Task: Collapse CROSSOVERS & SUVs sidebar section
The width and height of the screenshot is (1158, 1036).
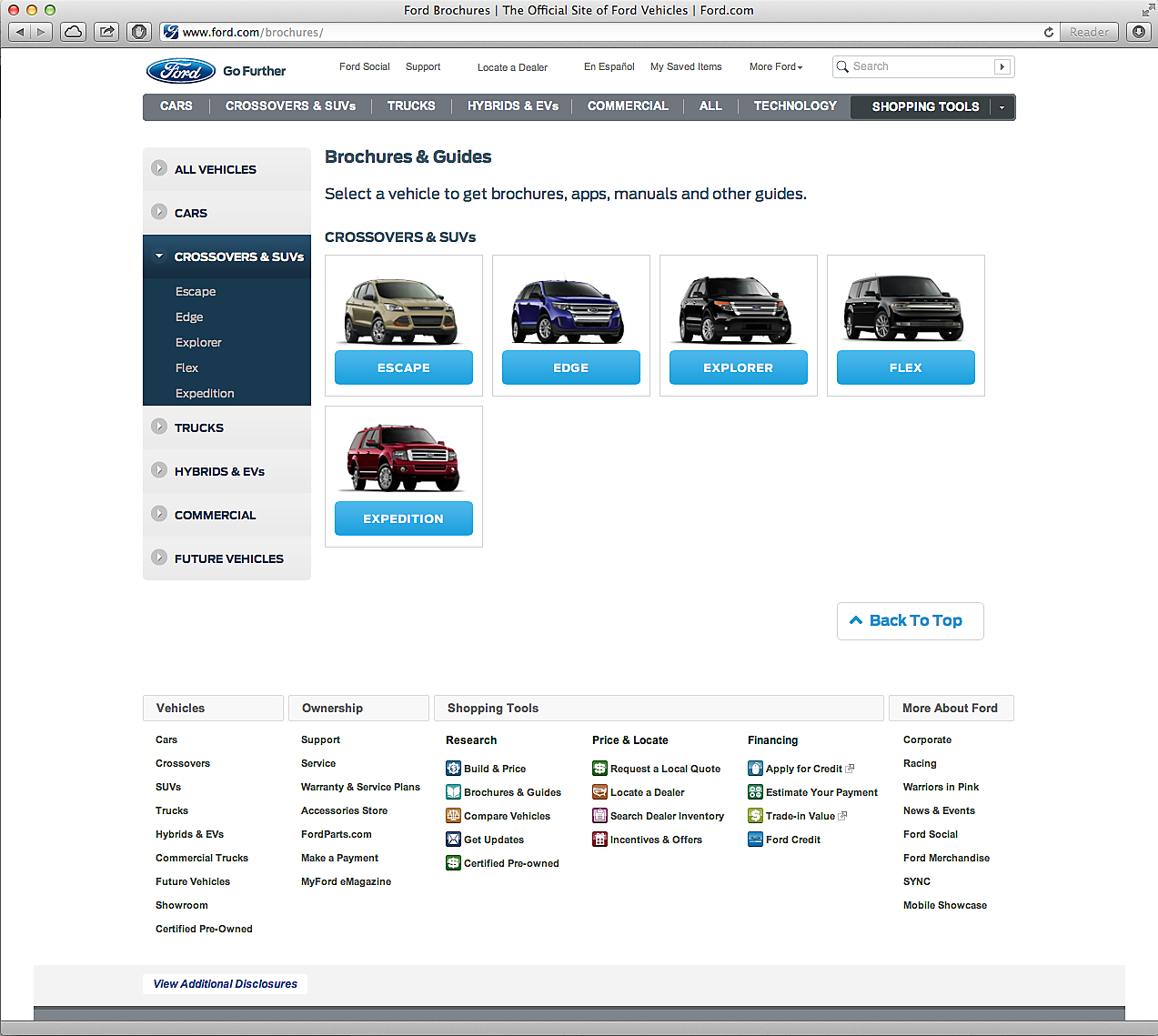Action: click(x=227, y=256)
